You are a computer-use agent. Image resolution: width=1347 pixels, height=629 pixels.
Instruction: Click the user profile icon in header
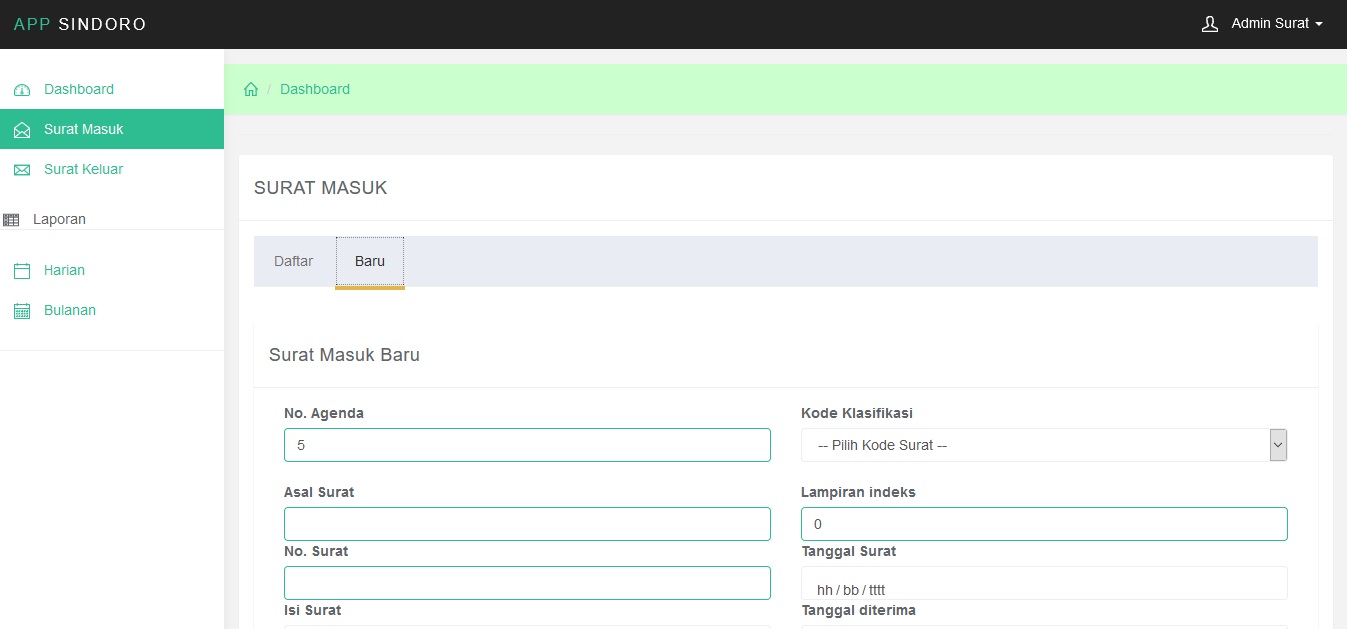[x=1209, y=24]
